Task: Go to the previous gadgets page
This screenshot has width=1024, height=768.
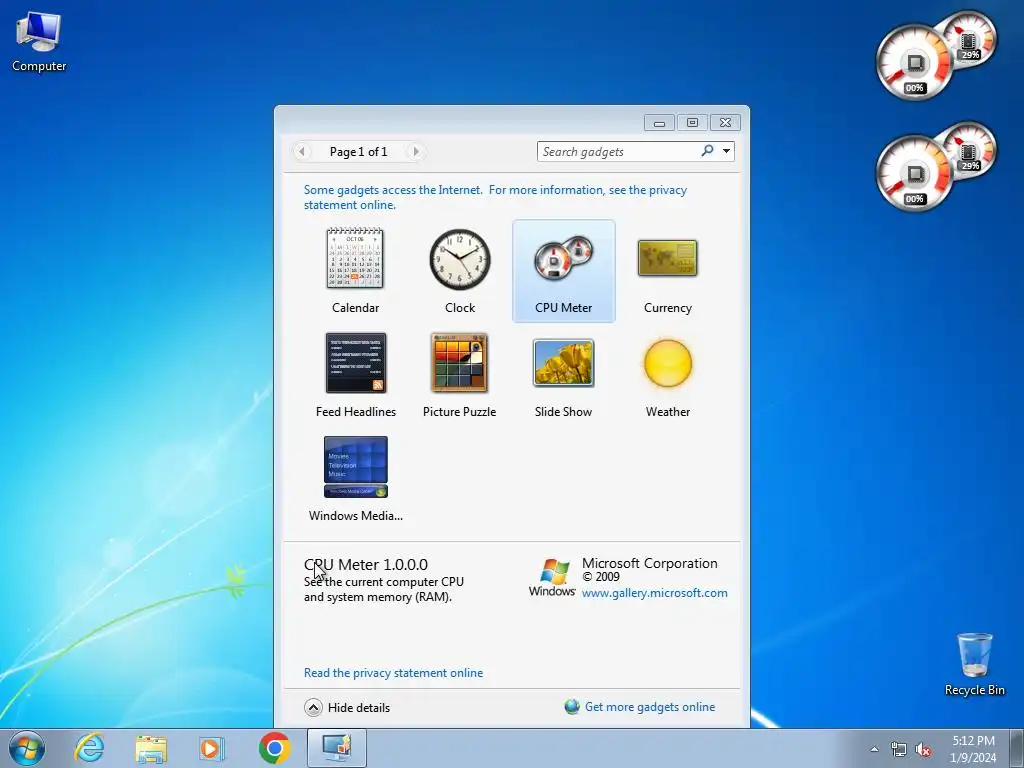Action: [x=302, y=152]
